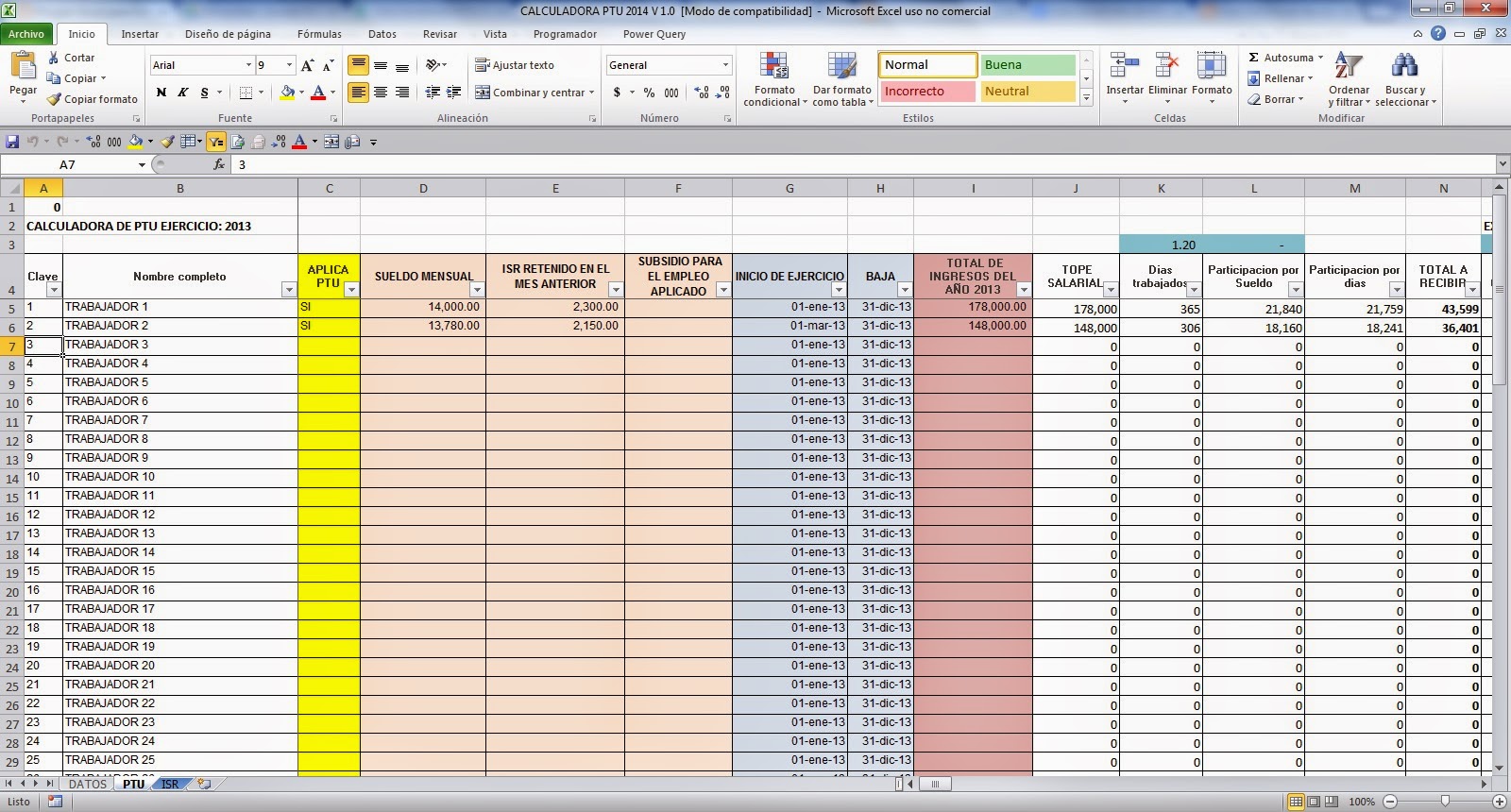Click the macro record icon in status bar
Image resolution: width=1511 pixels, height=812 pixels.
(55, 802)
